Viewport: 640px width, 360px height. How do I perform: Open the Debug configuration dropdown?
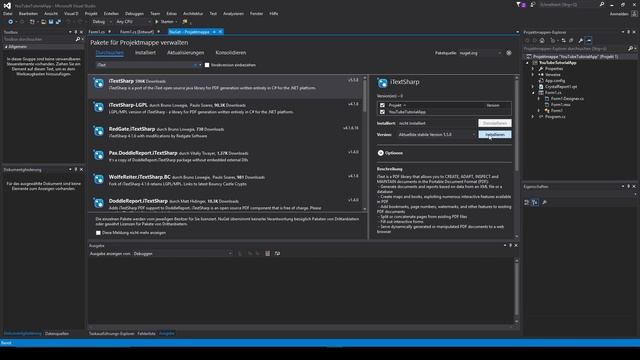(x=102, y=22)
